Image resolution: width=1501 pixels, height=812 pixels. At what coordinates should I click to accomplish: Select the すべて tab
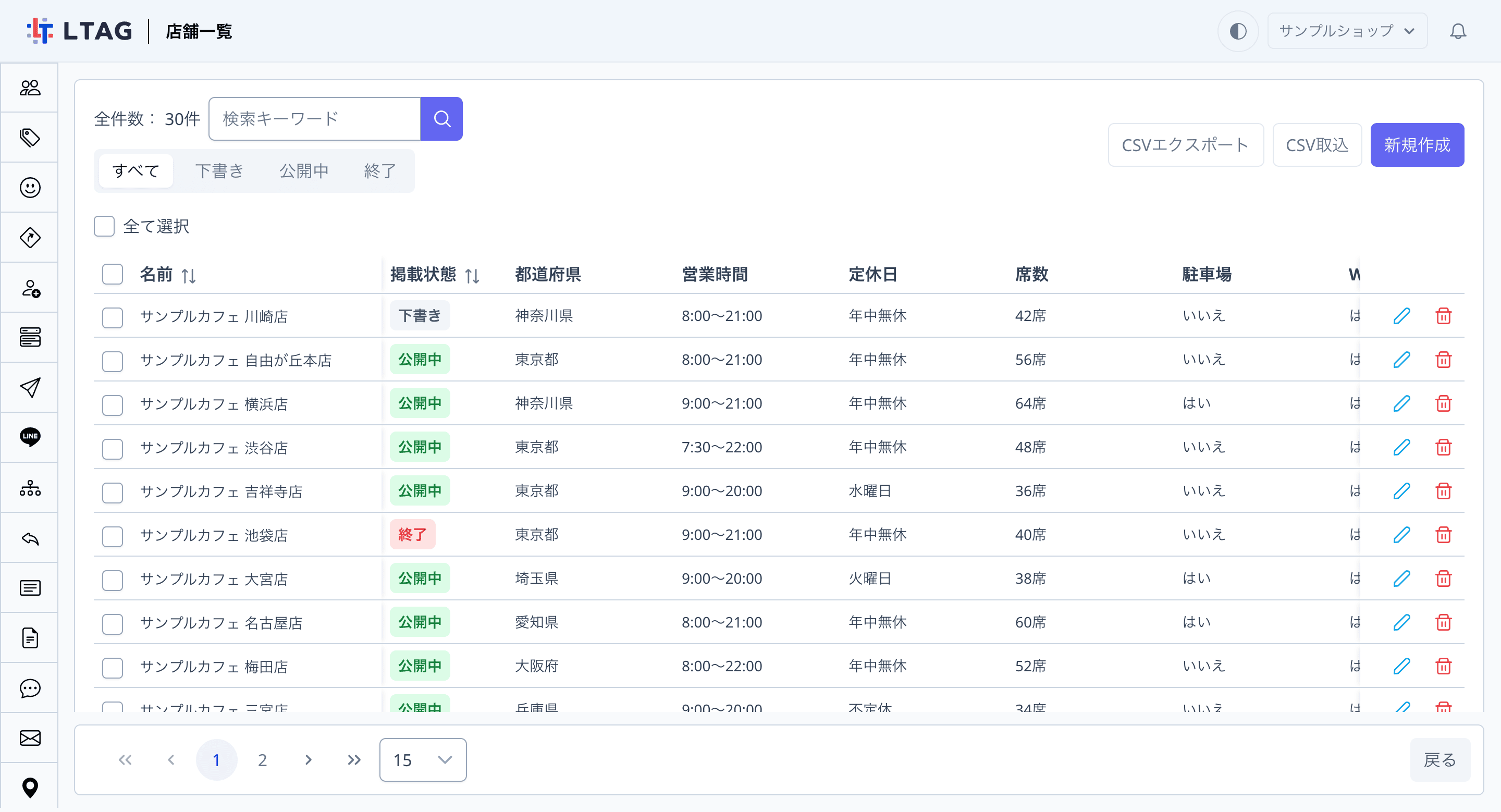136,170
